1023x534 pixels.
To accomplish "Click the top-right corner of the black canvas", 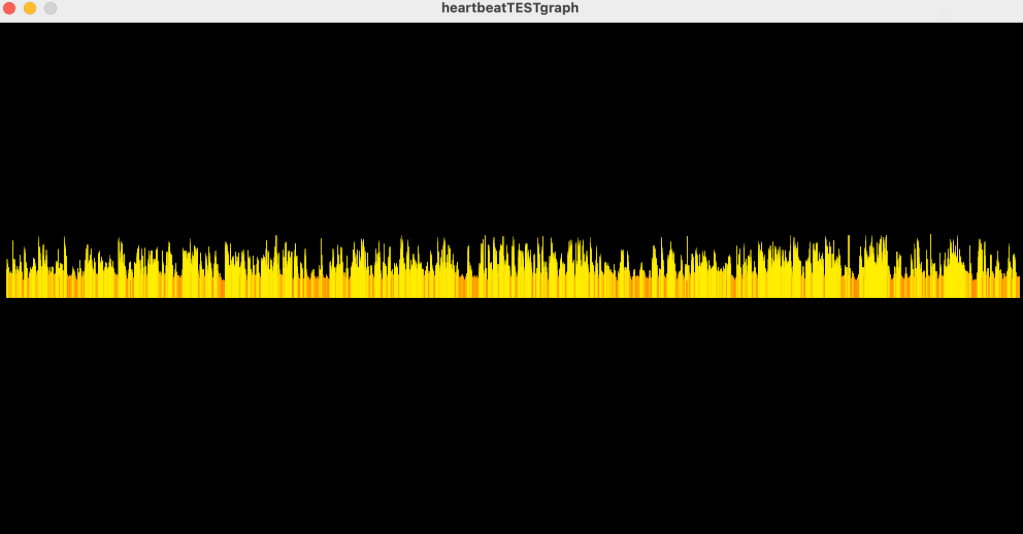I will (x=1018, y=27).
